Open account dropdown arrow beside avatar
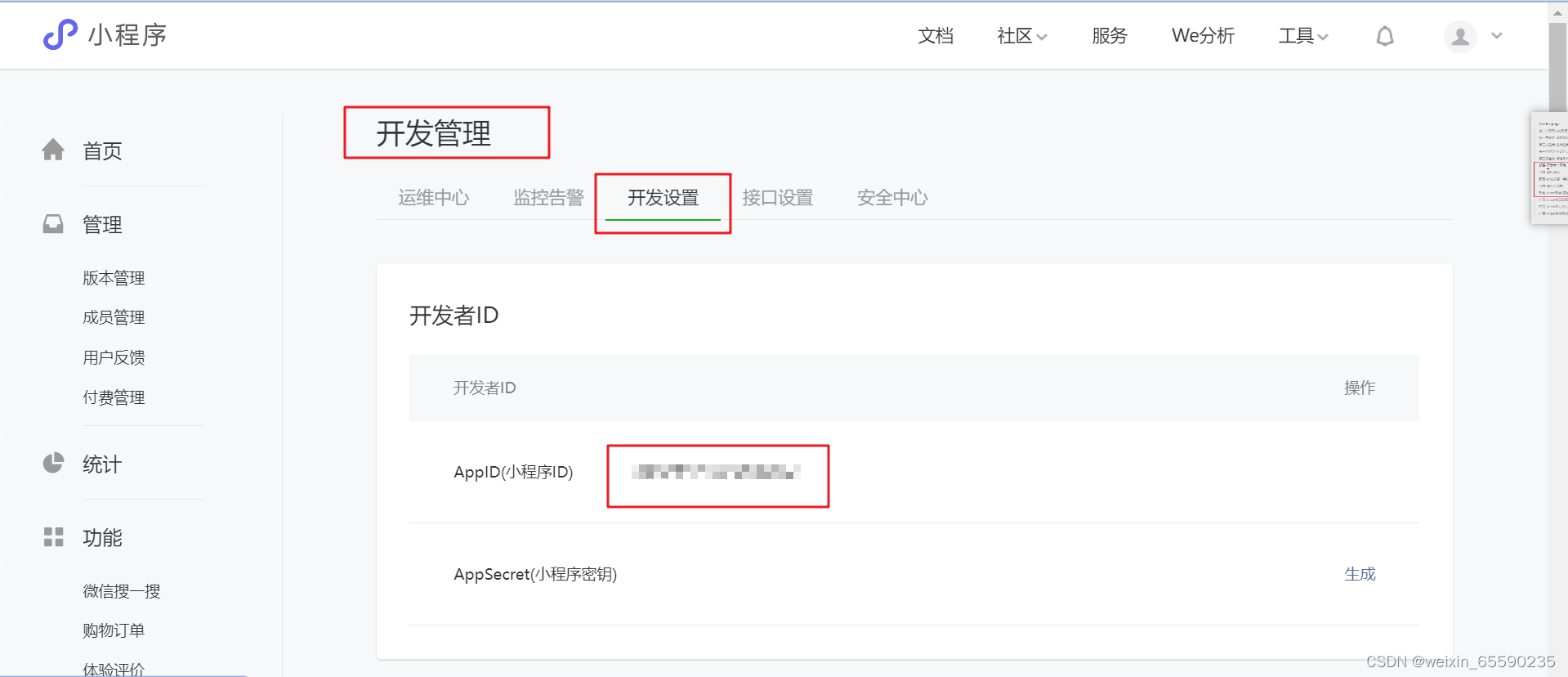Image resolution: width=1568 pixels, height=677 pixels. click(x=1497, y=36)
